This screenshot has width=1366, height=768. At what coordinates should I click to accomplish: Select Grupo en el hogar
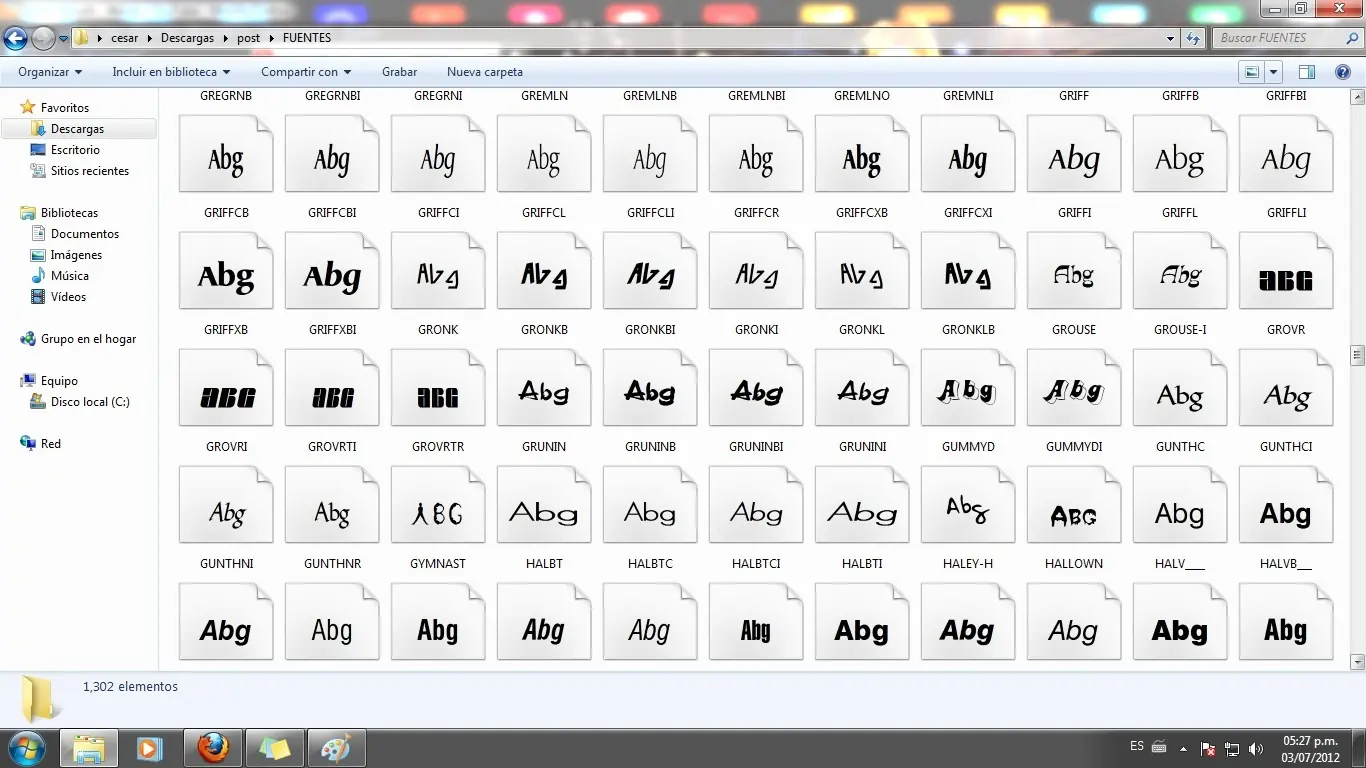tap(88, 339)
